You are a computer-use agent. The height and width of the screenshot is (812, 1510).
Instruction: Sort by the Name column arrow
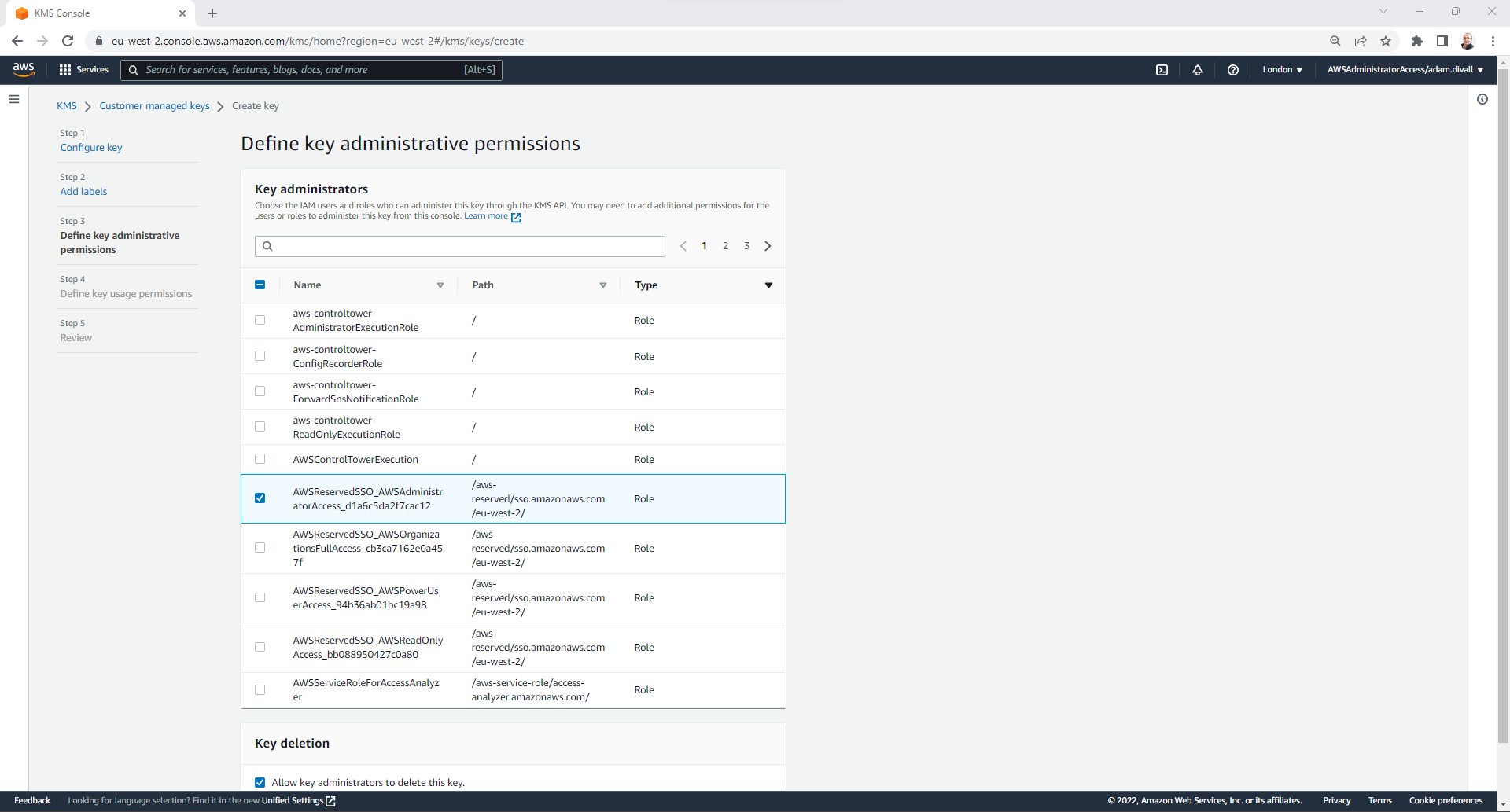[440, 285]
